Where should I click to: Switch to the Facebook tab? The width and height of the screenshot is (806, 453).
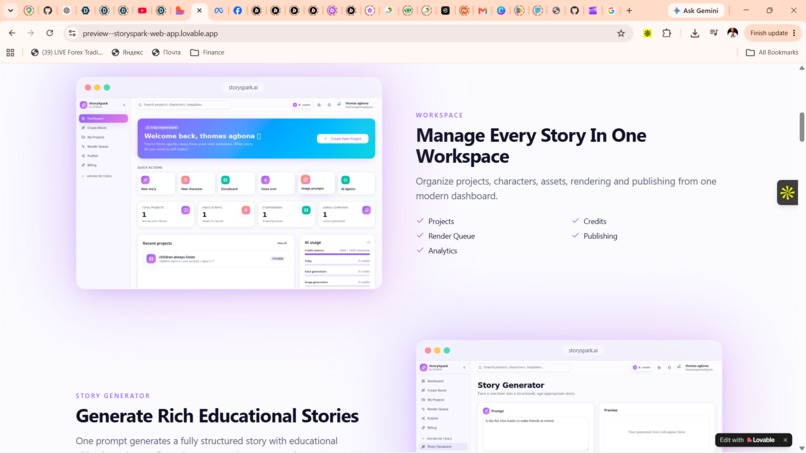237,10
